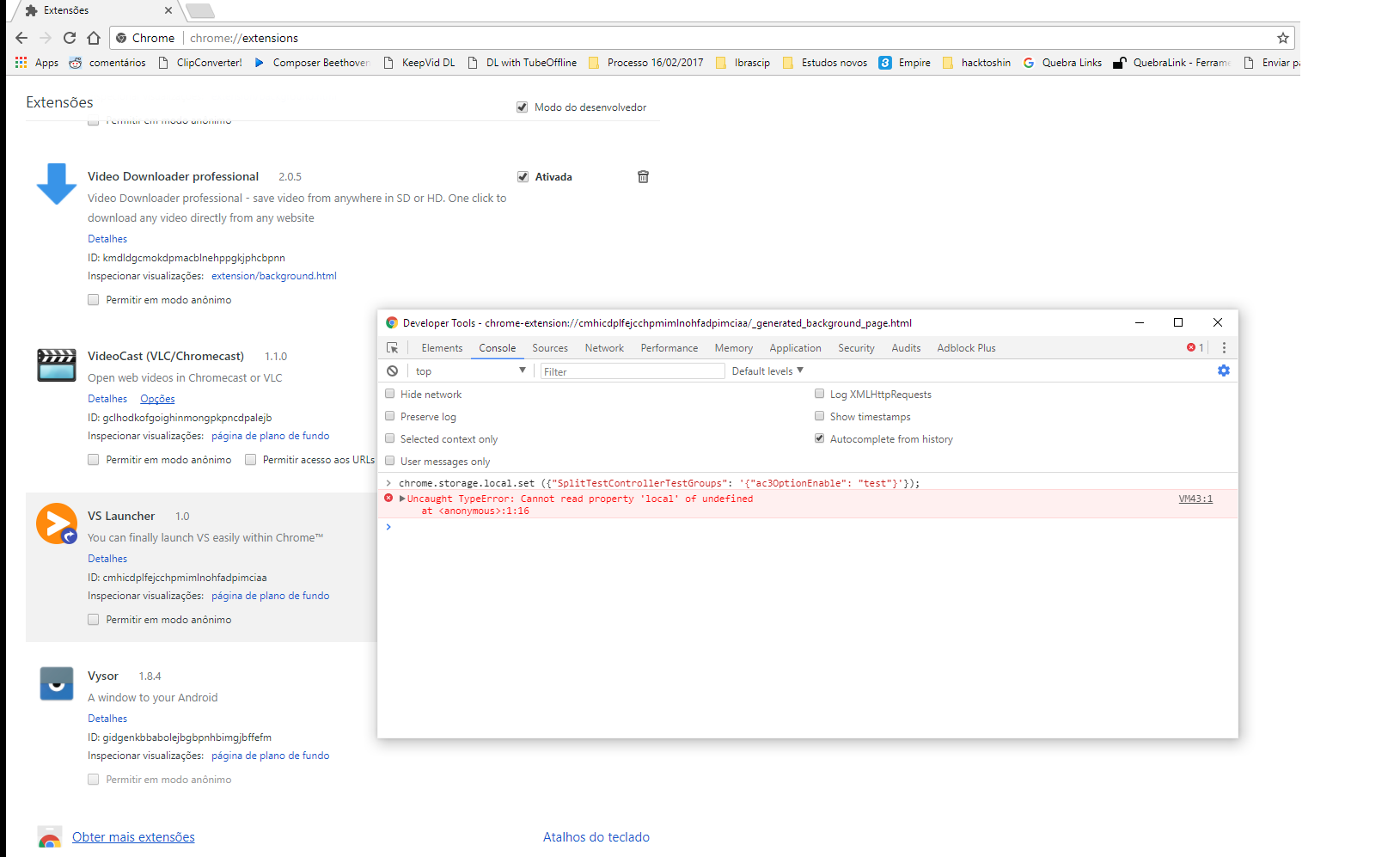Image resolution: width=1400 pixels, height=857 pixels.
Task: Open the Composer Beethoven bookmark
Action: (x=312, y=63)
